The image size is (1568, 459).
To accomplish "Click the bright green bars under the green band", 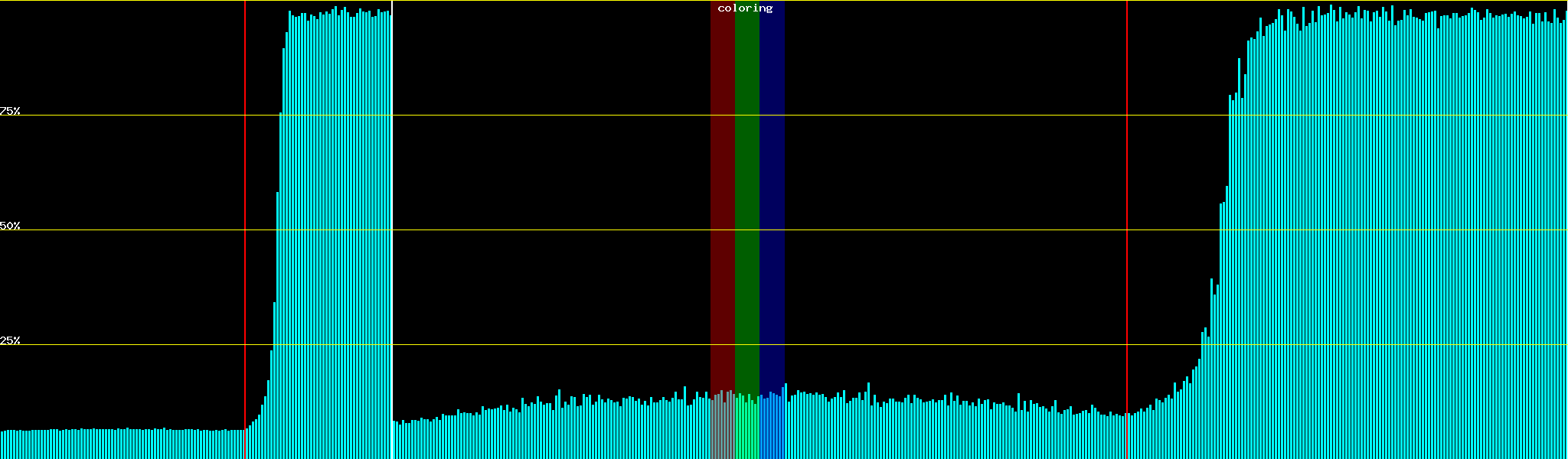I will (746, 428).
